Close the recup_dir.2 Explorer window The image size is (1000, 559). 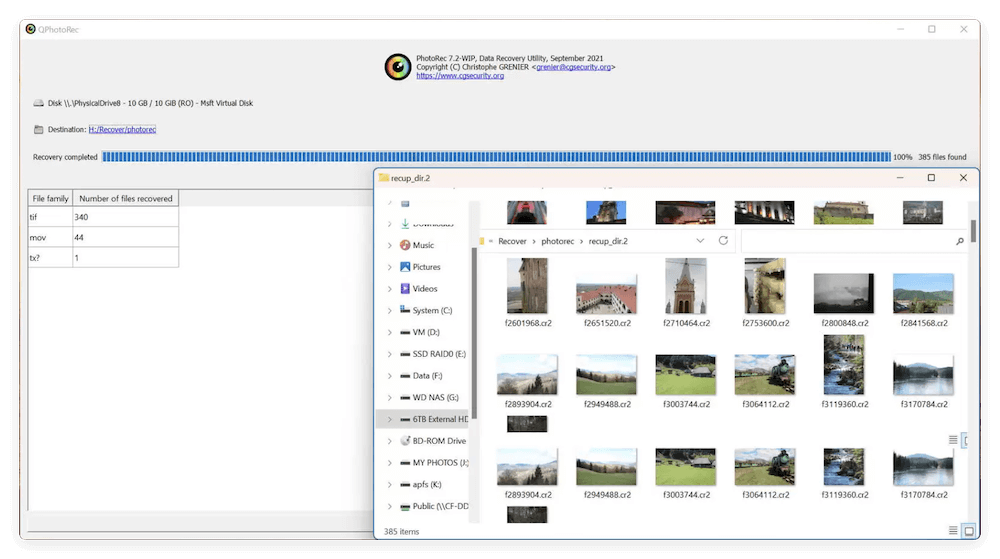coord(963,178)
